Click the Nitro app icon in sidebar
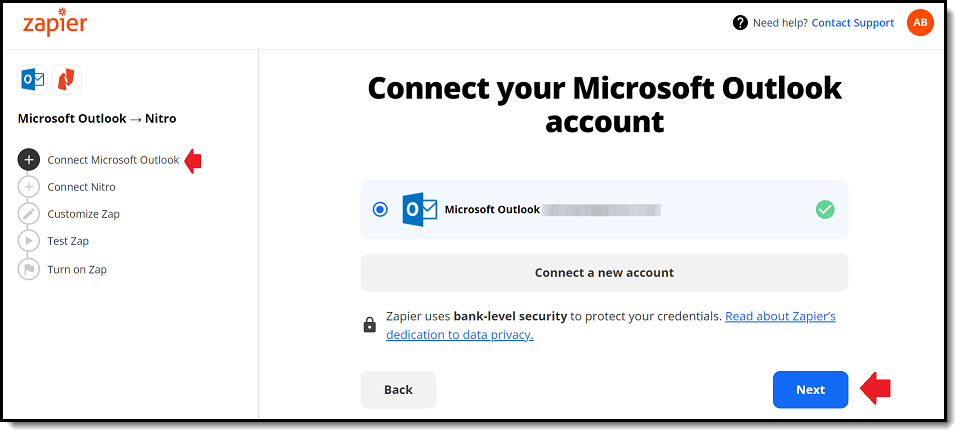 click(x=66, y=80)
